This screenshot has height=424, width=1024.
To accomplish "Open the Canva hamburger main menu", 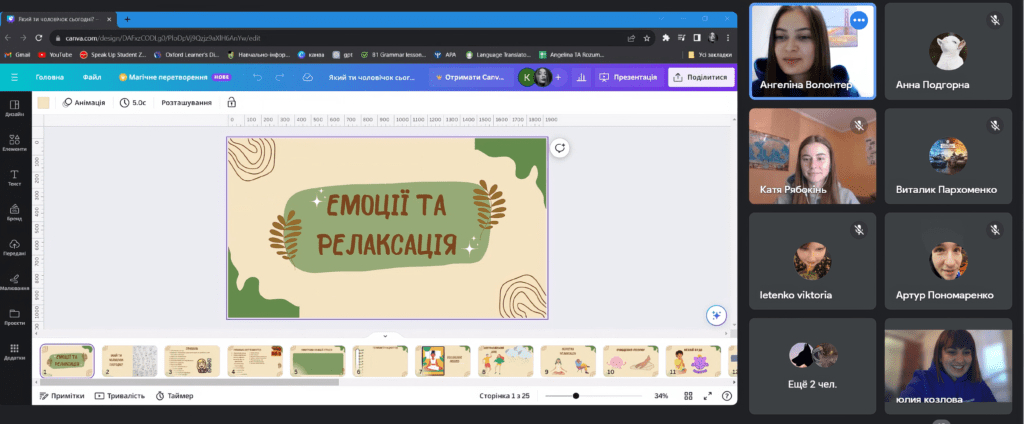I will (x=14, y=77).
